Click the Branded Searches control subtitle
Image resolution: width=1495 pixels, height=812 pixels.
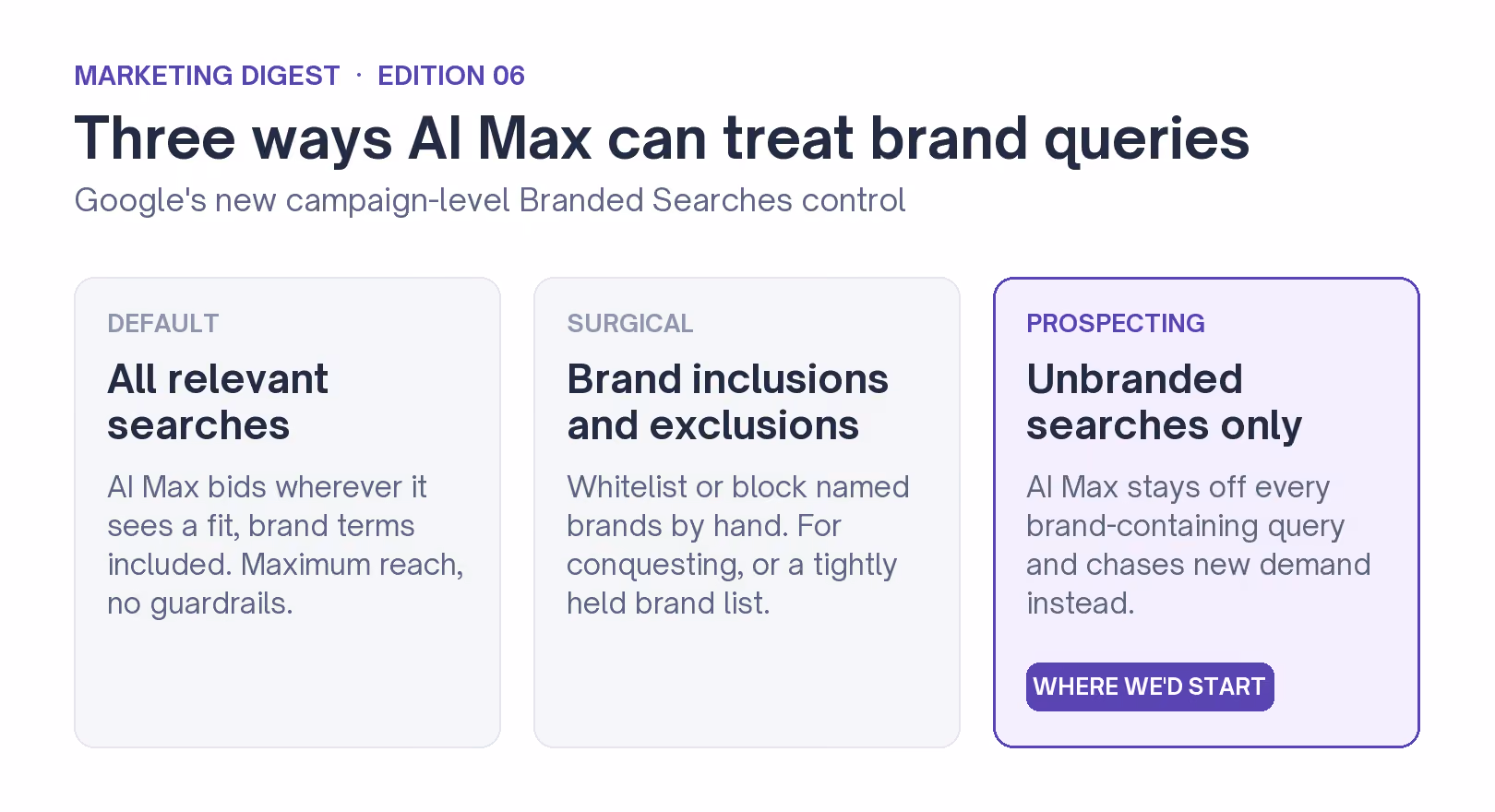coord(490,200)
